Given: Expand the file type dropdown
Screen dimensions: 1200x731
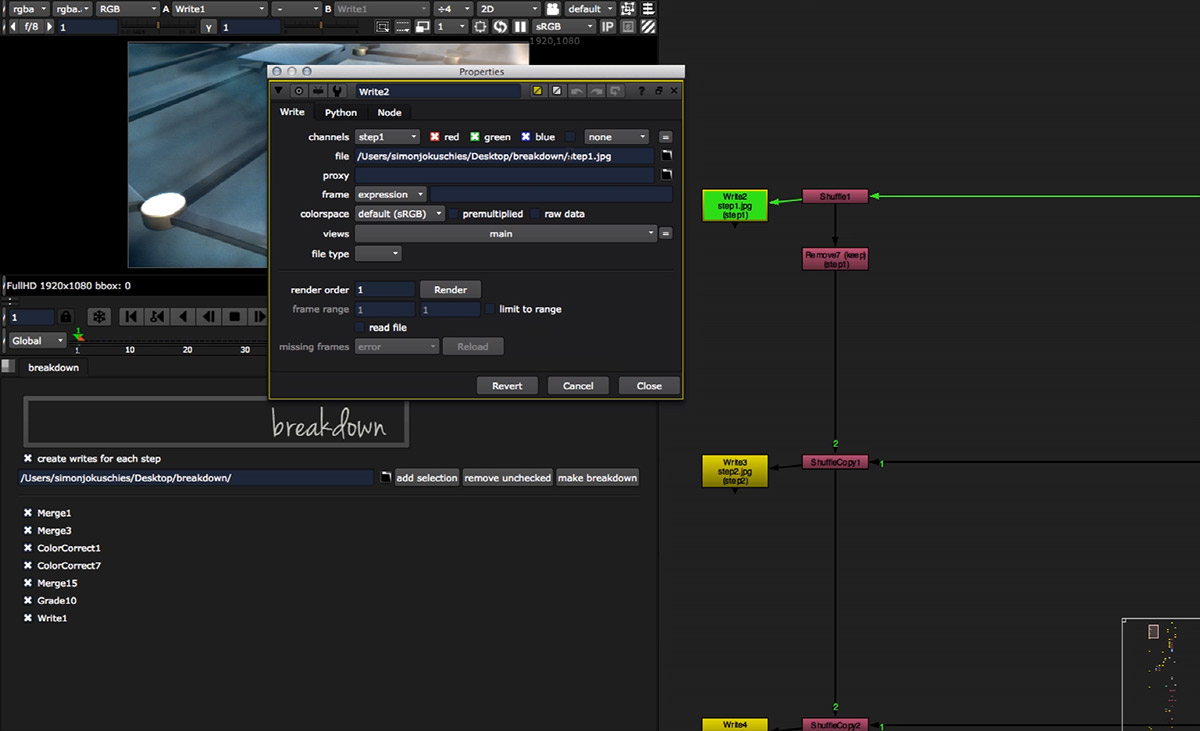Looking at the screenshot, I should [378, 254].
